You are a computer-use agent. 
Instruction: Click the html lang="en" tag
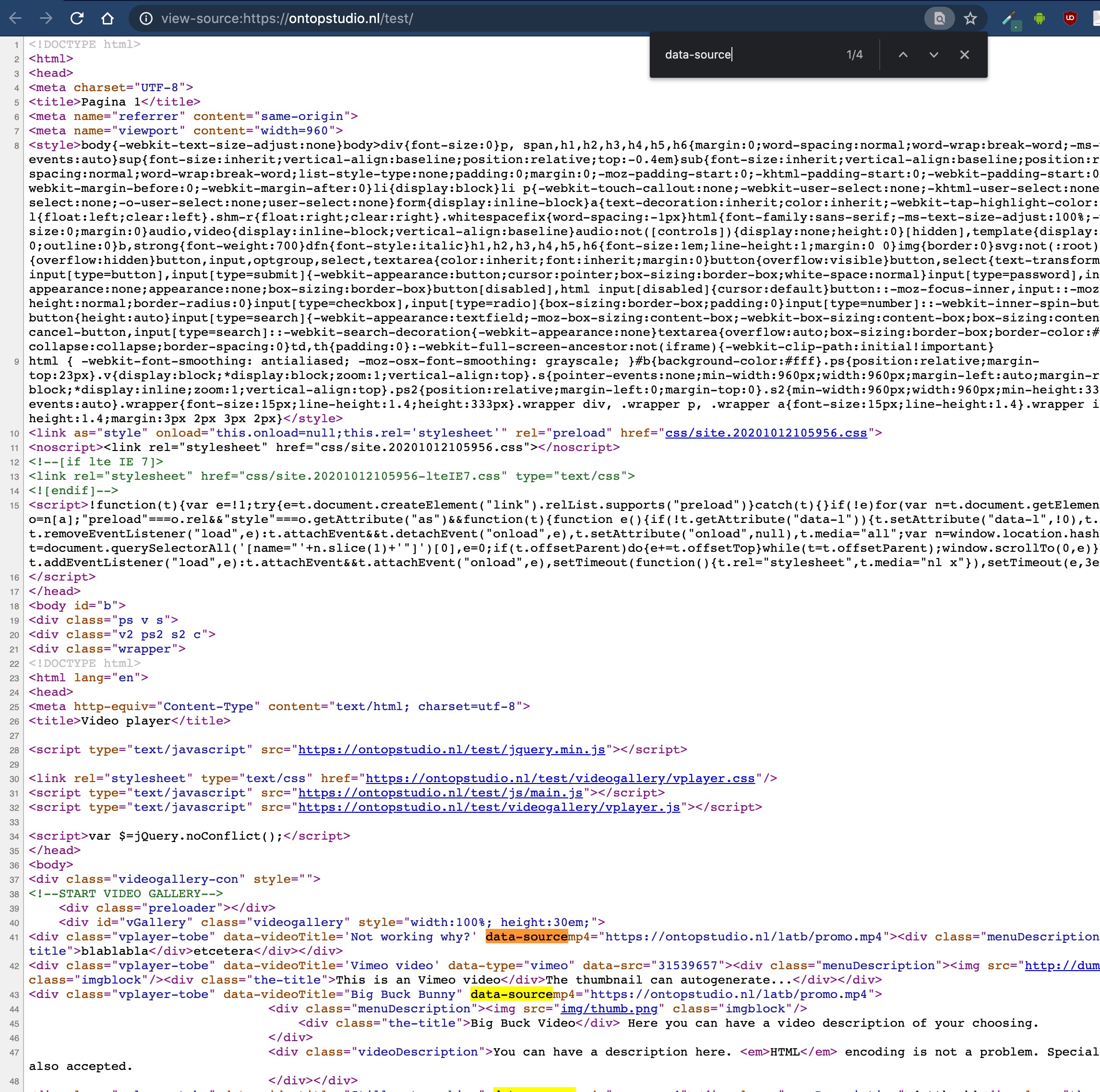point(89,677)
